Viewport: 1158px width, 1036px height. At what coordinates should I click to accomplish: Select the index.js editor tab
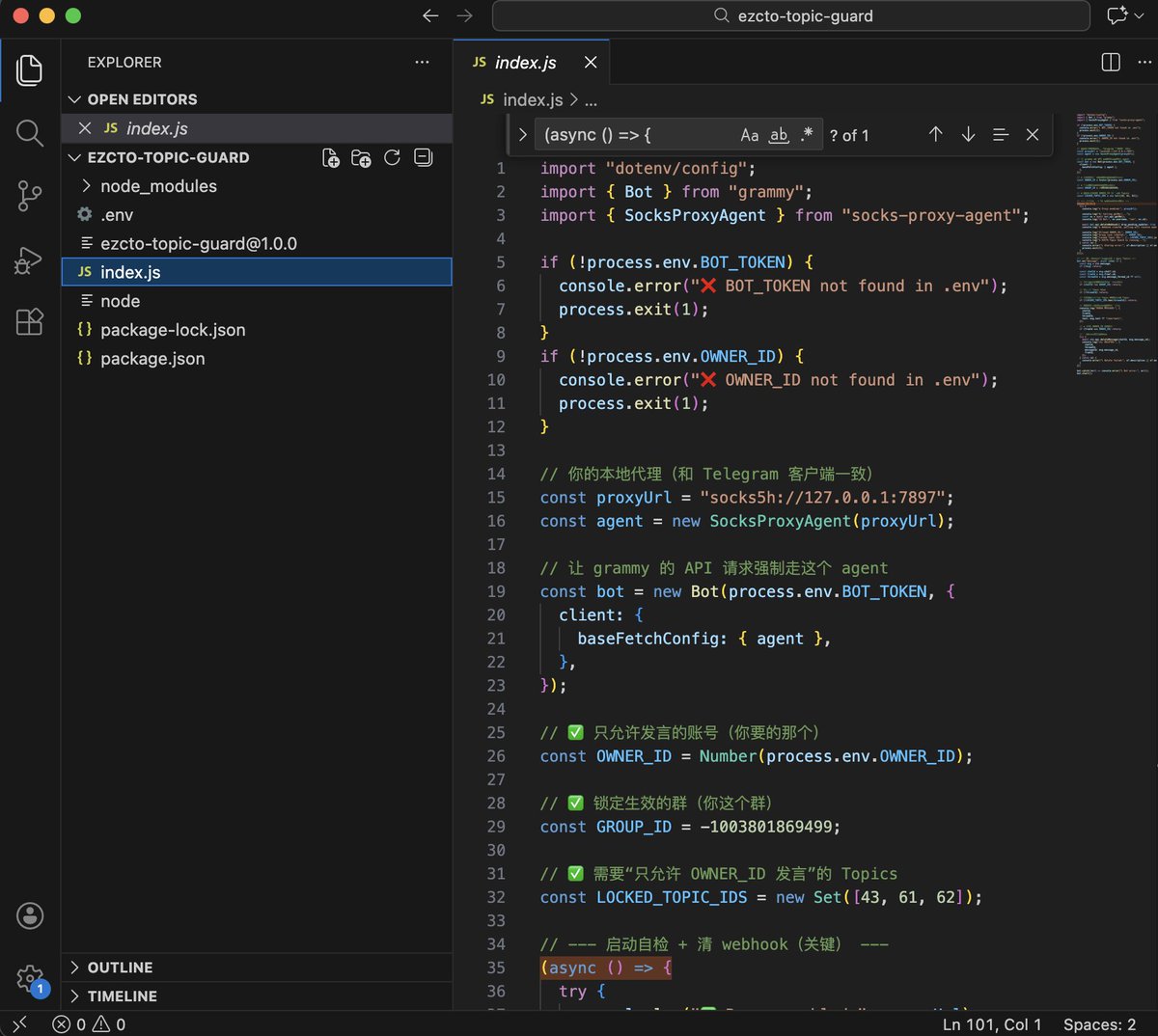[525, 63]
